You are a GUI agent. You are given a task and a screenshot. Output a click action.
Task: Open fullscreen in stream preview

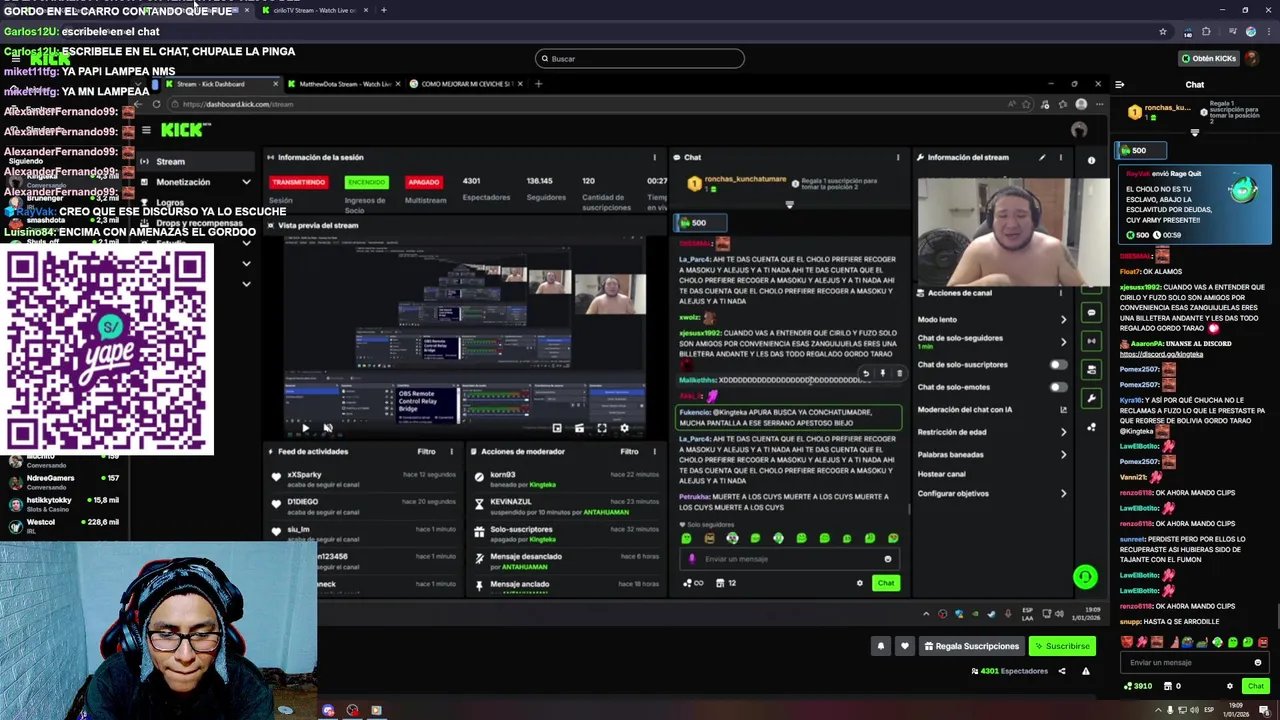602,428
